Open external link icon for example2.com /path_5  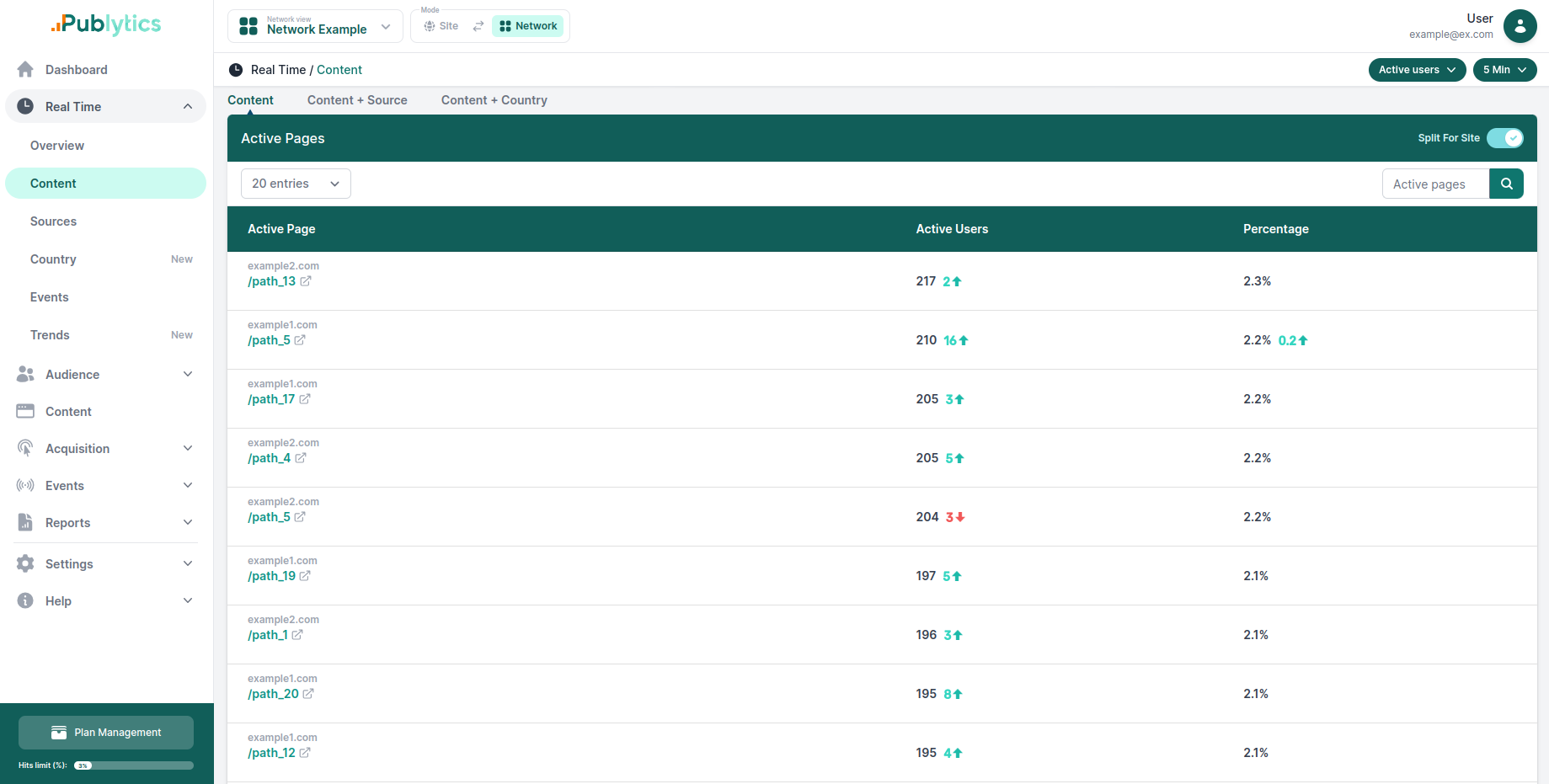300,517
